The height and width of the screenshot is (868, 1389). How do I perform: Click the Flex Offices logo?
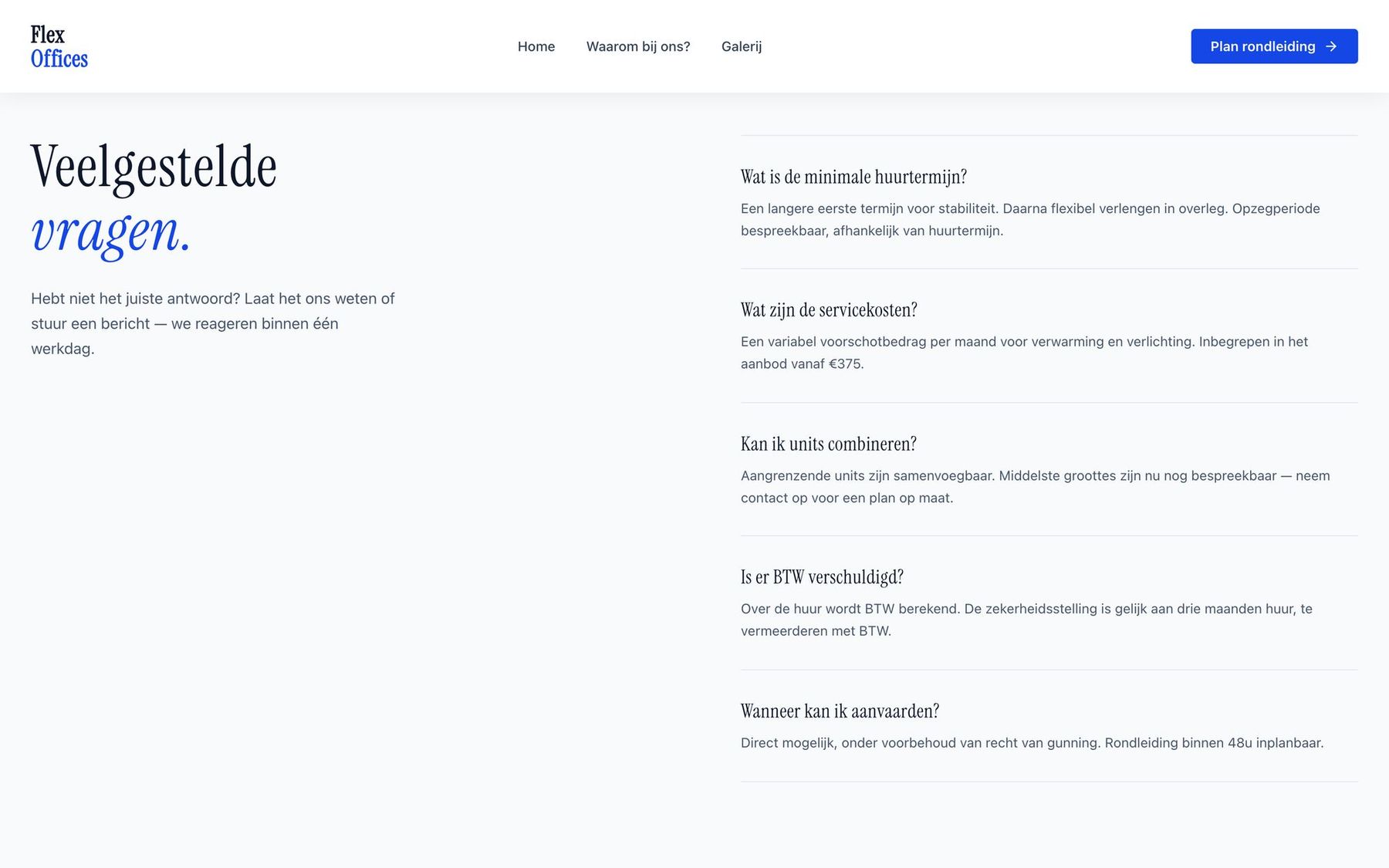59,46
